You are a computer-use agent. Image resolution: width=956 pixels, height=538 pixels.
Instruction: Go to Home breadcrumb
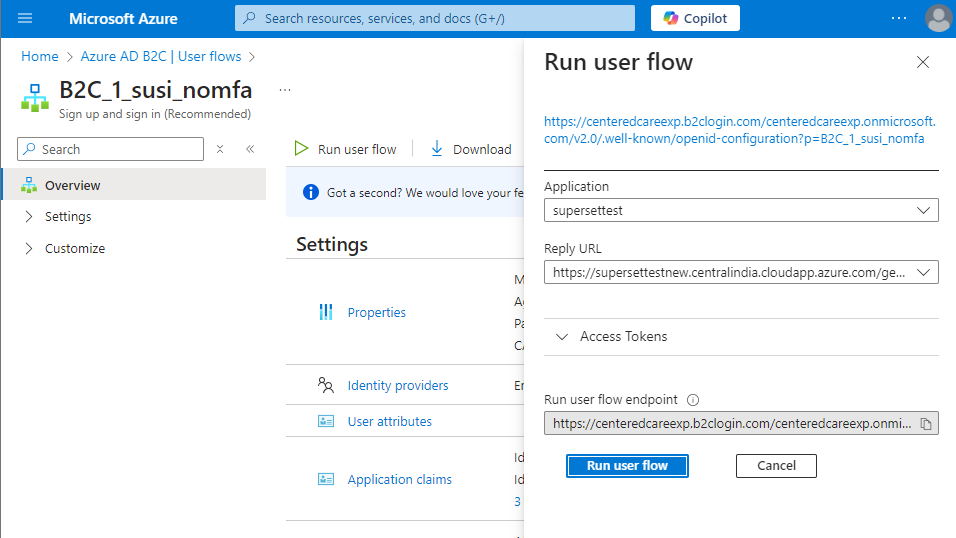tap(40, 56)
